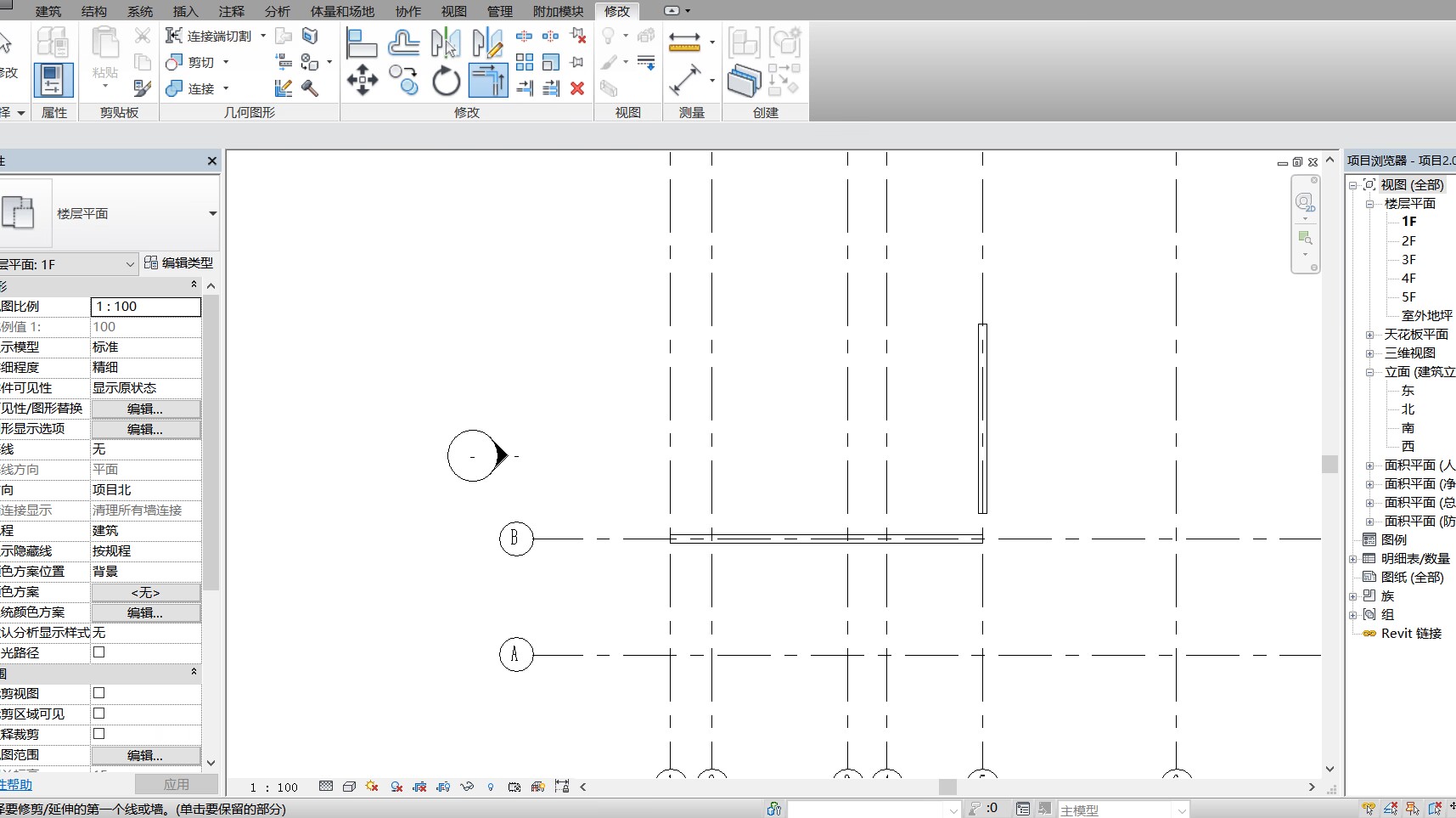This screenshot has height=818, width=1456.
Task: Toggle the 裁剪区域可见 checkbox
Action: coord(99,714)
